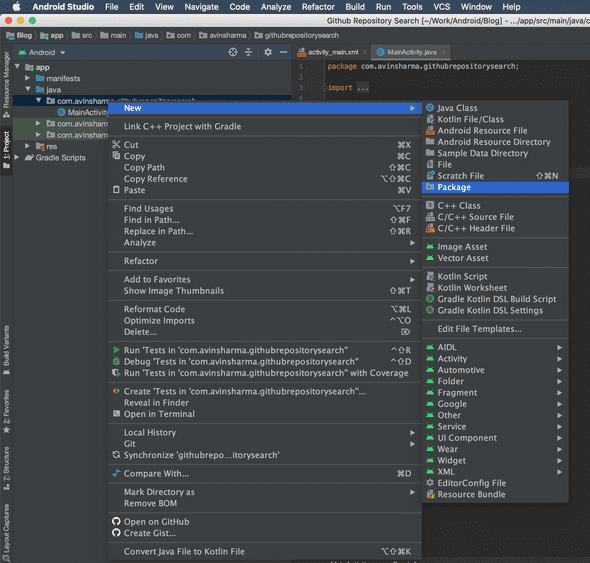Viewport: 590px width, 563px height.
Task: Switch to the MainActivity.java tab
Action: point(411,52)
